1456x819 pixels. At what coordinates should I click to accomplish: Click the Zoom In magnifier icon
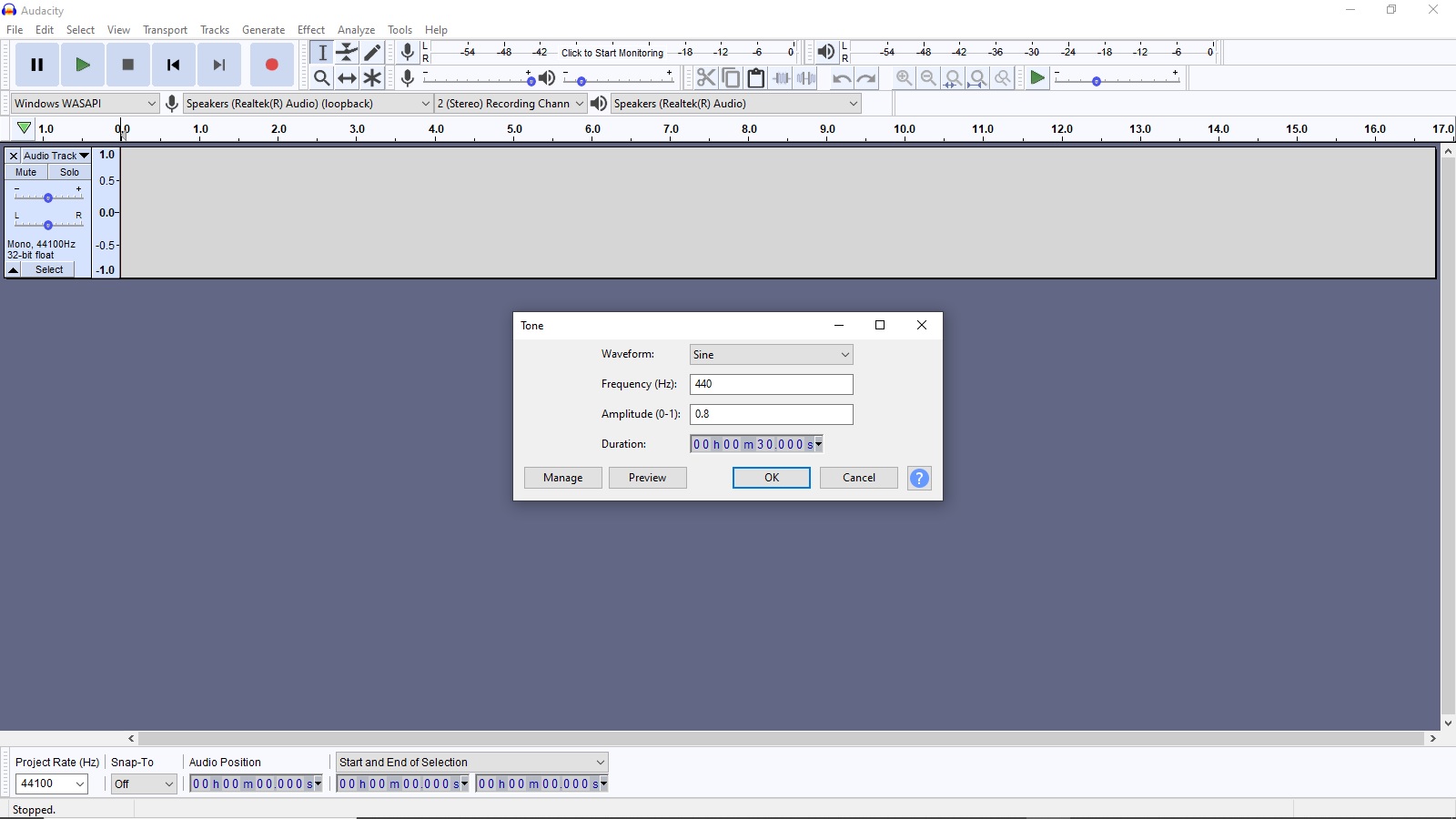[904, 78]
